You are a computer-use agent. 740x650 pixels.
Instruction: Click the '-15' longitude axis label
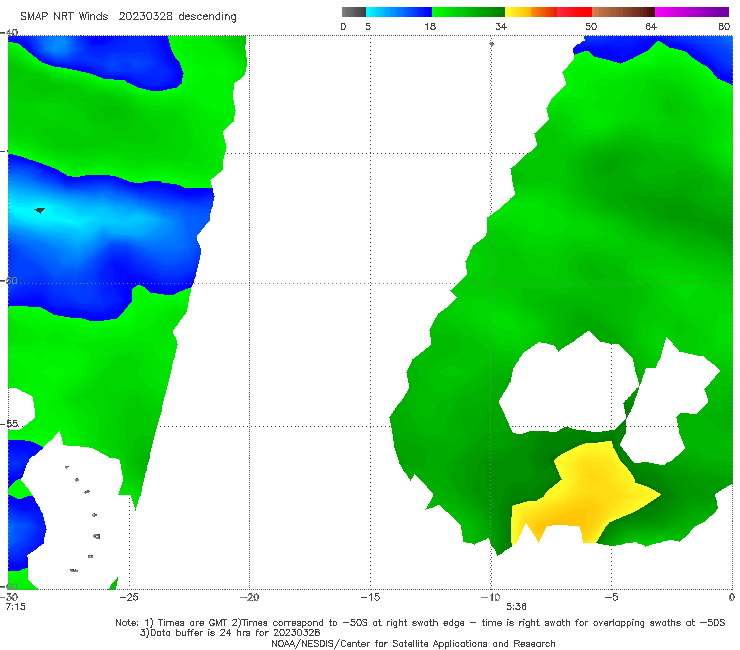370,597
